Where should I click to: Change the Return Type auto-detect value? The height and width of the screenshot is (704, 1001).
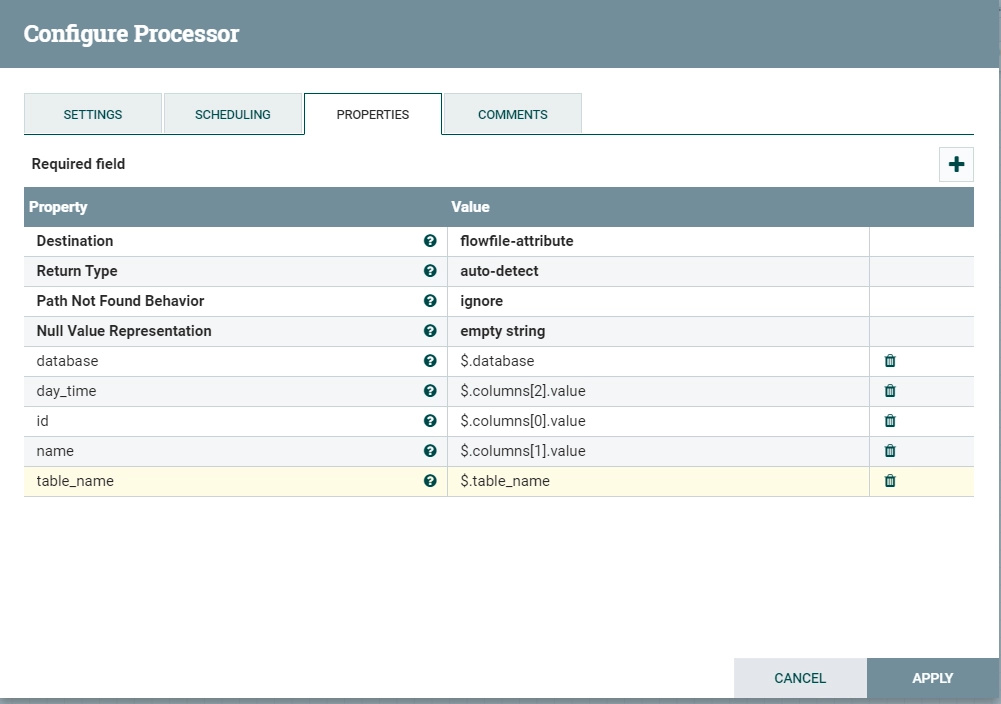coord(658,271)
